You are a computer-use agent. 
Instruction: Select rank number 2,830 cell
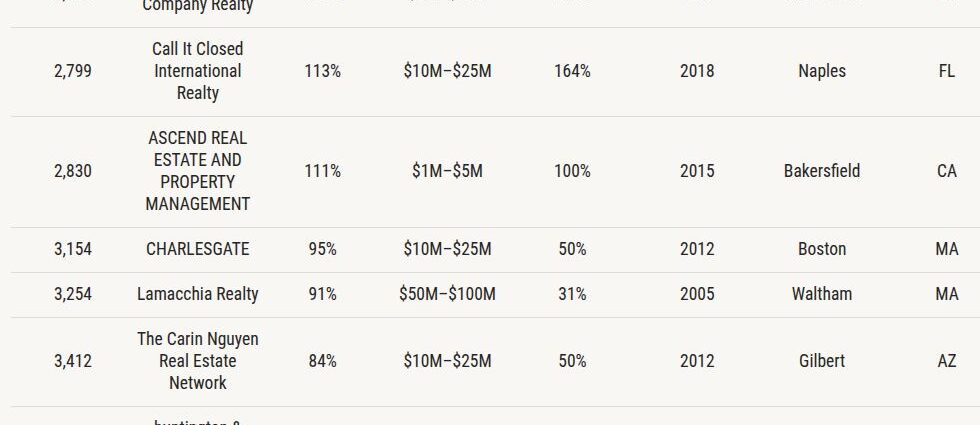[x=73, y=171]
